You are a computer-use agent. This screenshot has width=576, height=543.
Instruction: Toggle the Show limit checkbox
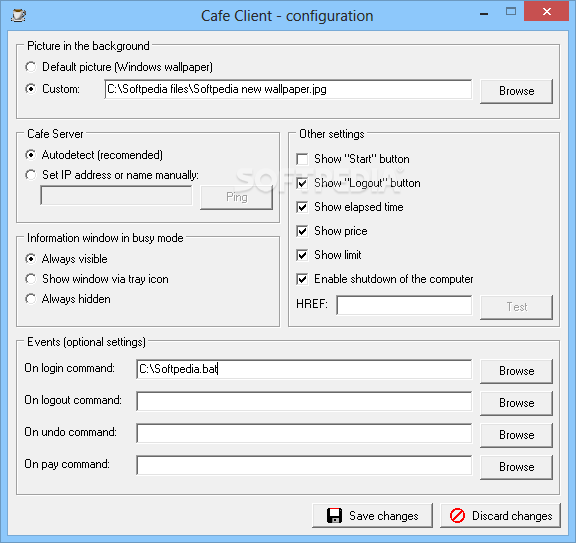click(x=302, y=255)
